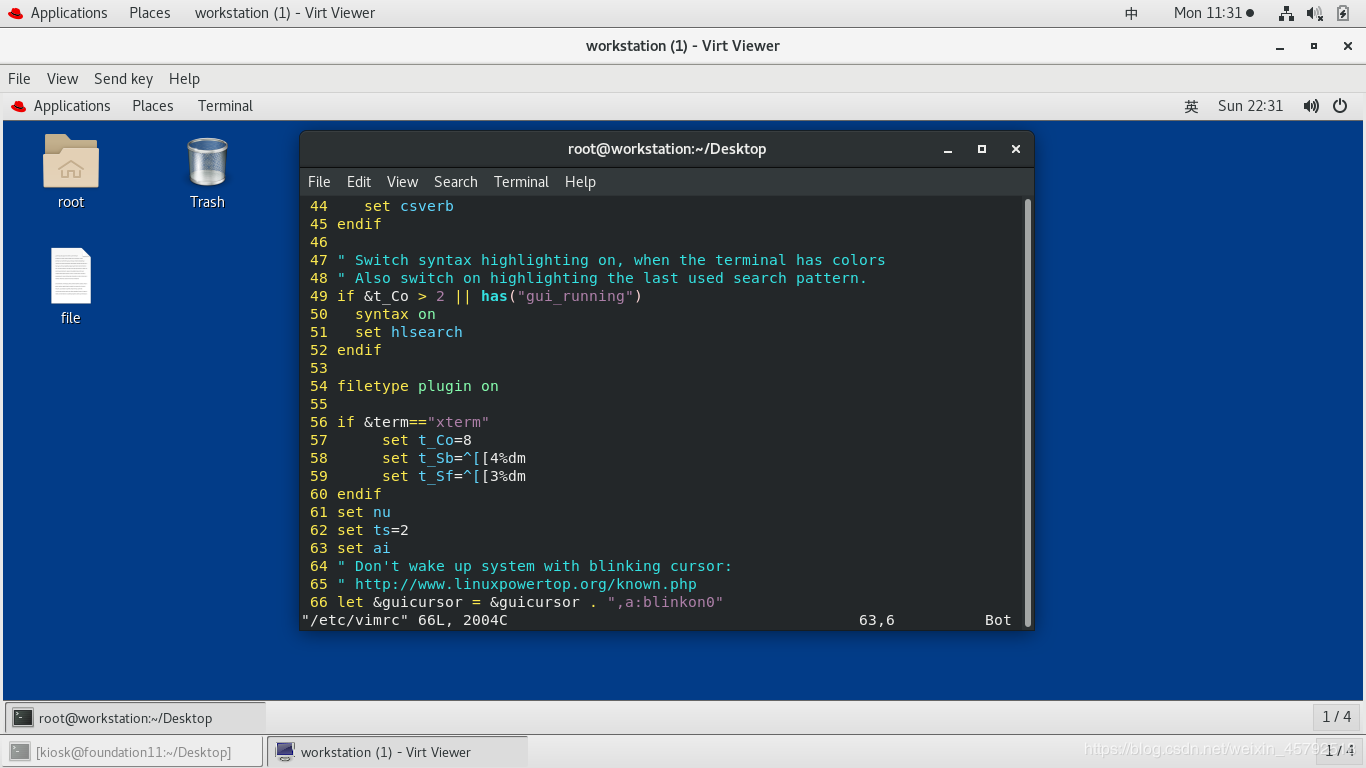The width and height of the screenshot is (1366, 768).
Task: Open the terminal Search menu
Action: pos(456,182)
